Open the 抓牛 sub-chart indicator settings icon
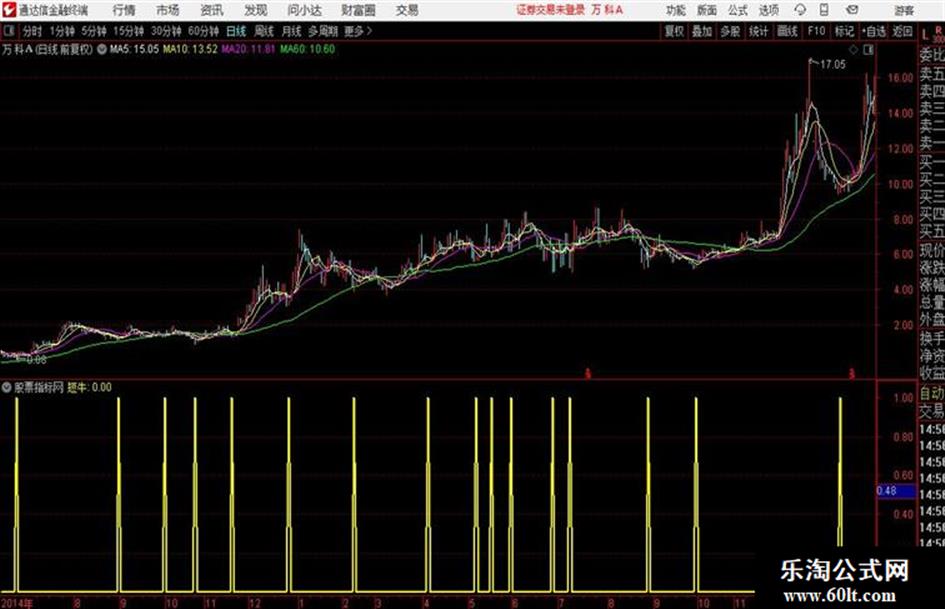This screenshot has height=609, width=945. pos(7,387)
